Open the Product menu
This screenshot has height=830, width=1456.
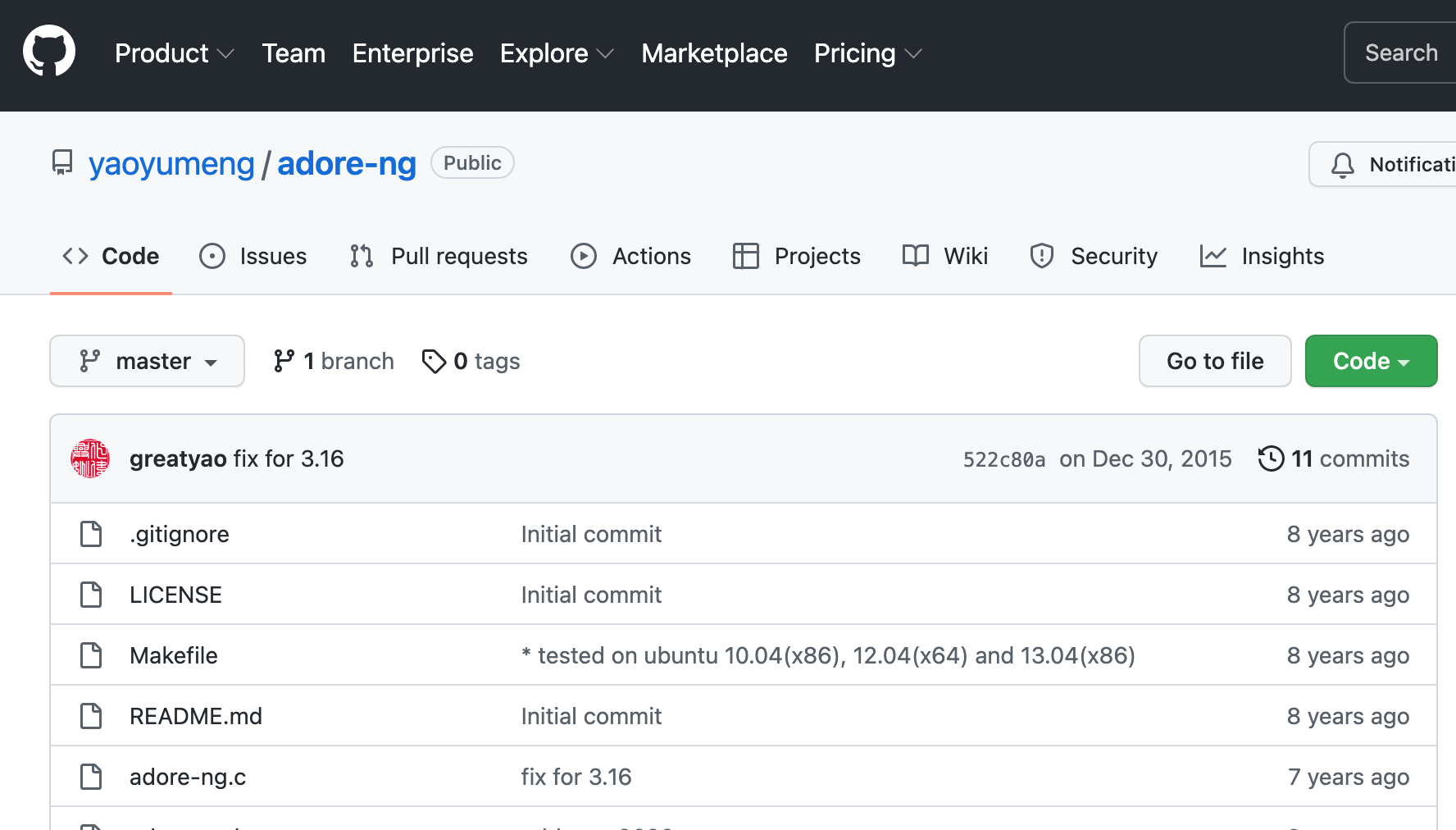click(x=174, y=52)
